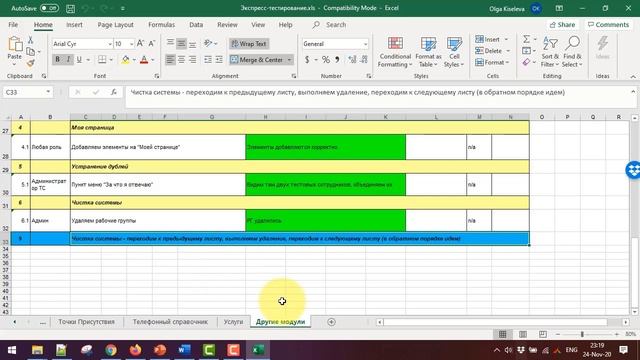Select the Format Painter brush
The image size is (640, 360).
coord(30,63)
